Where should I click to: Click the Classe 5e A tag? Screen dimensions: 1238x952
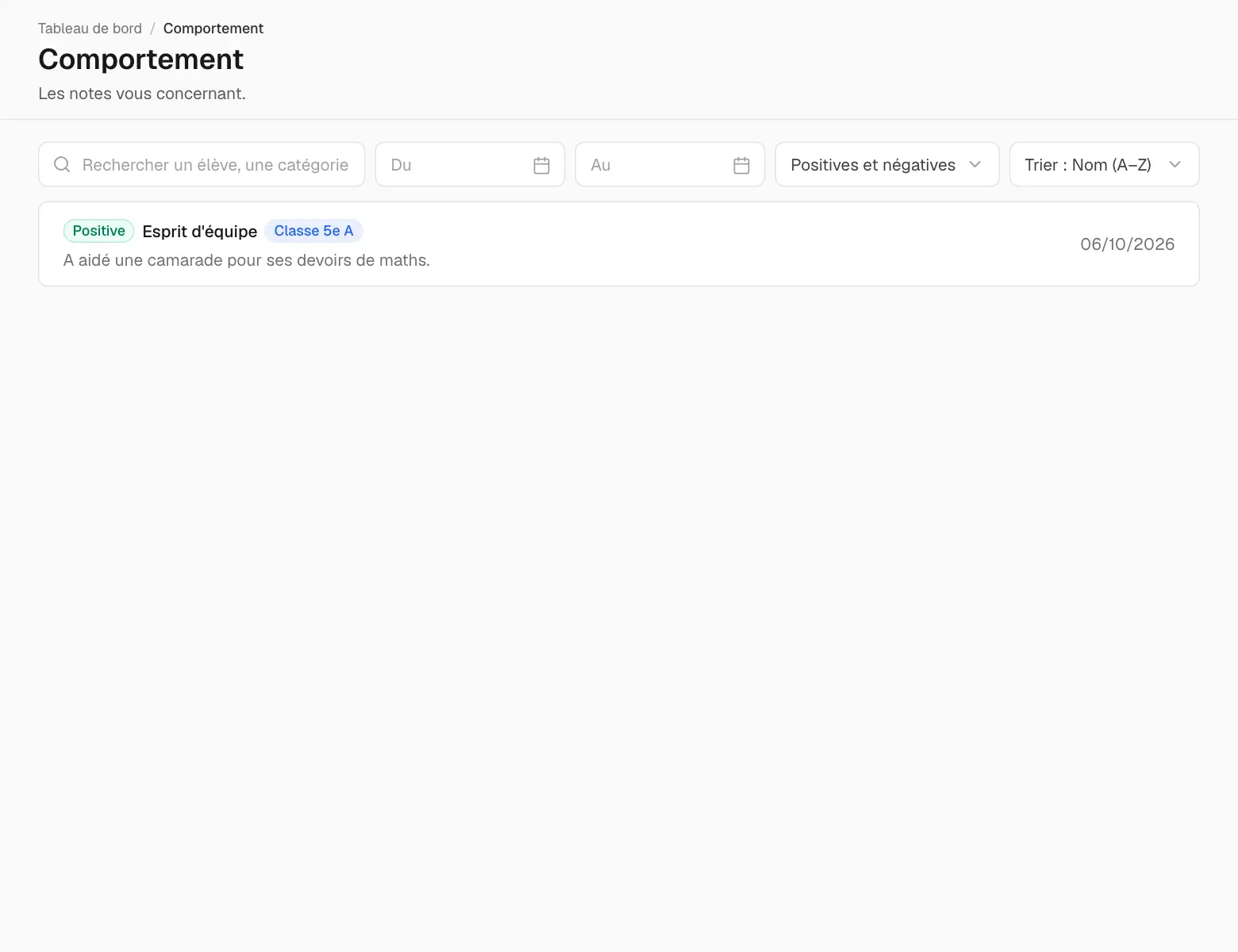pos(313,231)
